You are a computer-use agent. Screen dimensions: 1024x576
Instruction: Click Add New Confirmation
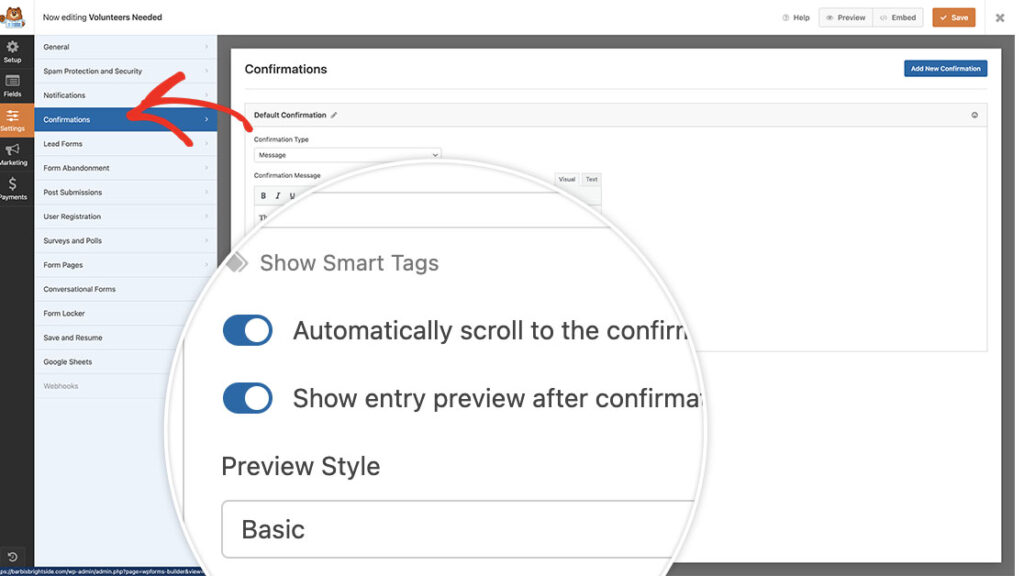pyautogui.click(x=945, y=68)
